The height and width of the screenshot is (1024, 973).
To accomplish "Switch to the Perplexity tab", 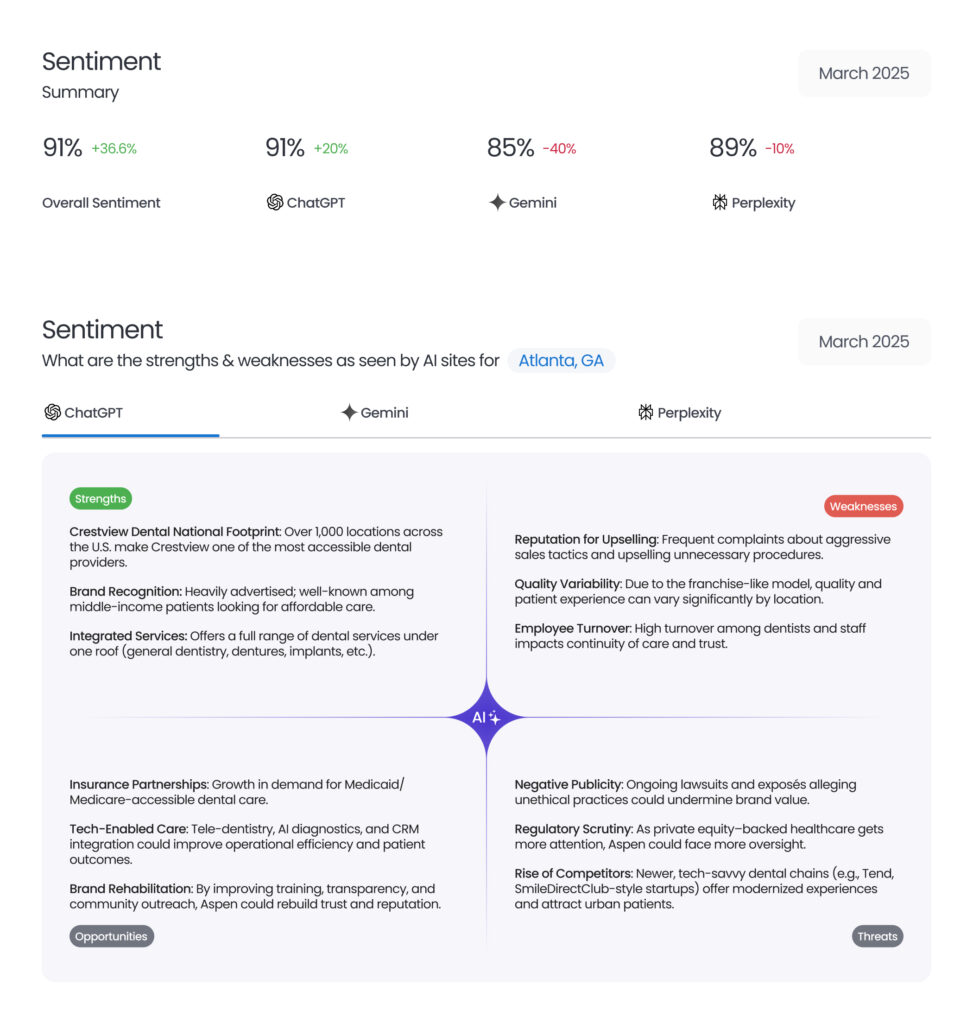I will [x=678, y=412].
